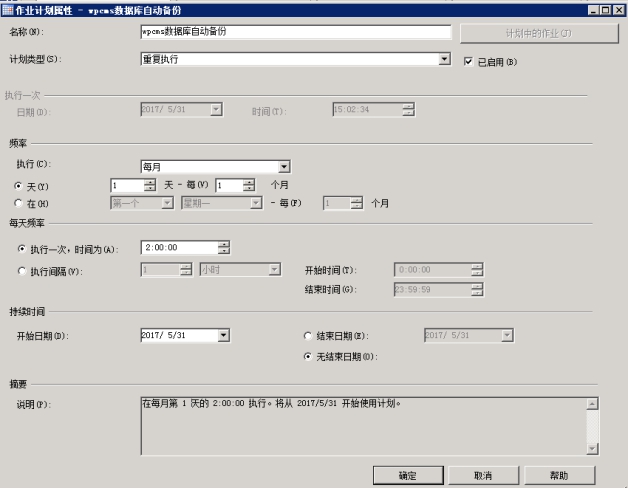
Task: Click the description box scrollbar down arrow
Action: click(591, 449)
